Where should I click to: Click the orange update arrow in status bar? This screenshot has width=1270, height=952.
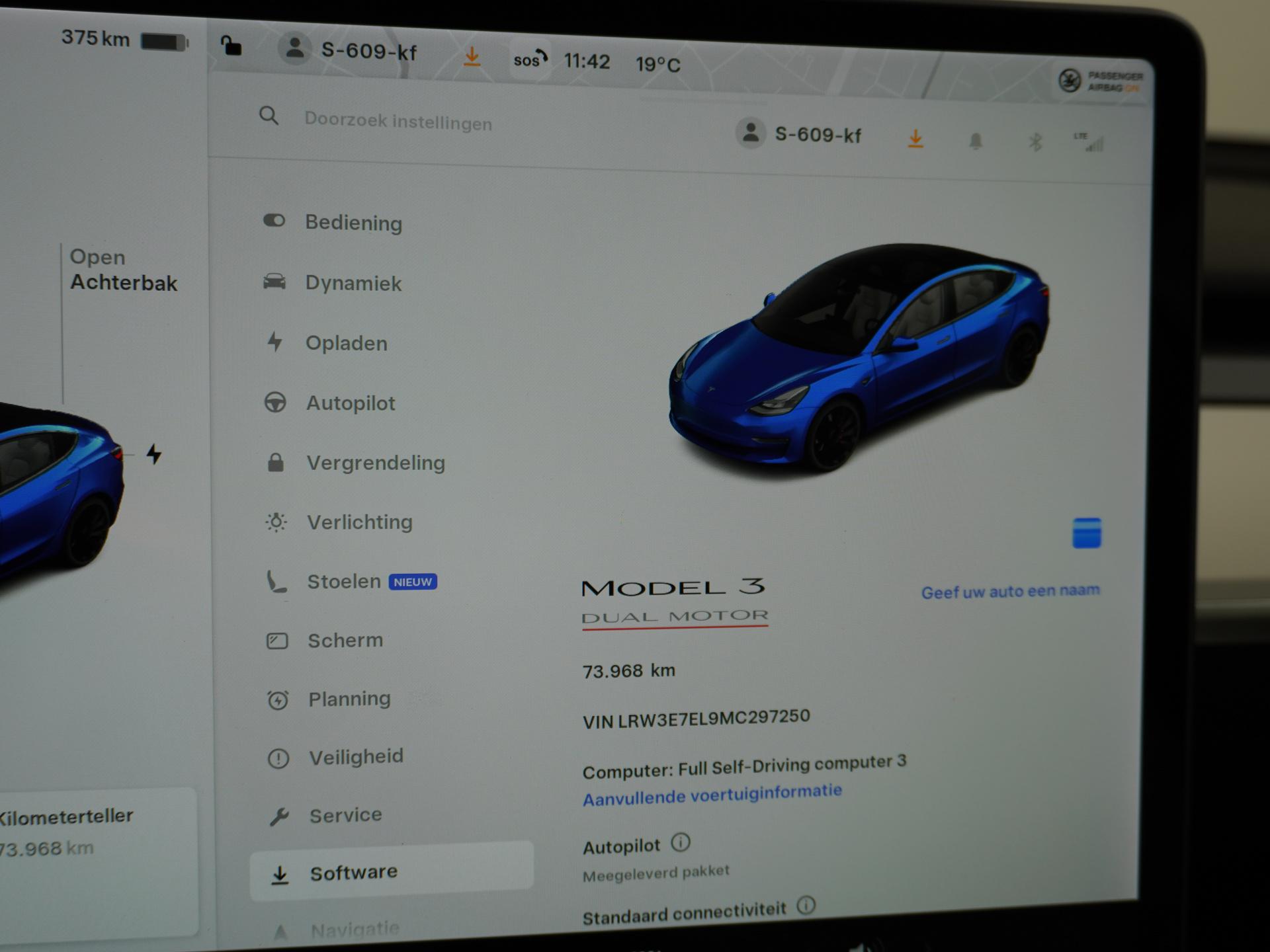point(472,56)
